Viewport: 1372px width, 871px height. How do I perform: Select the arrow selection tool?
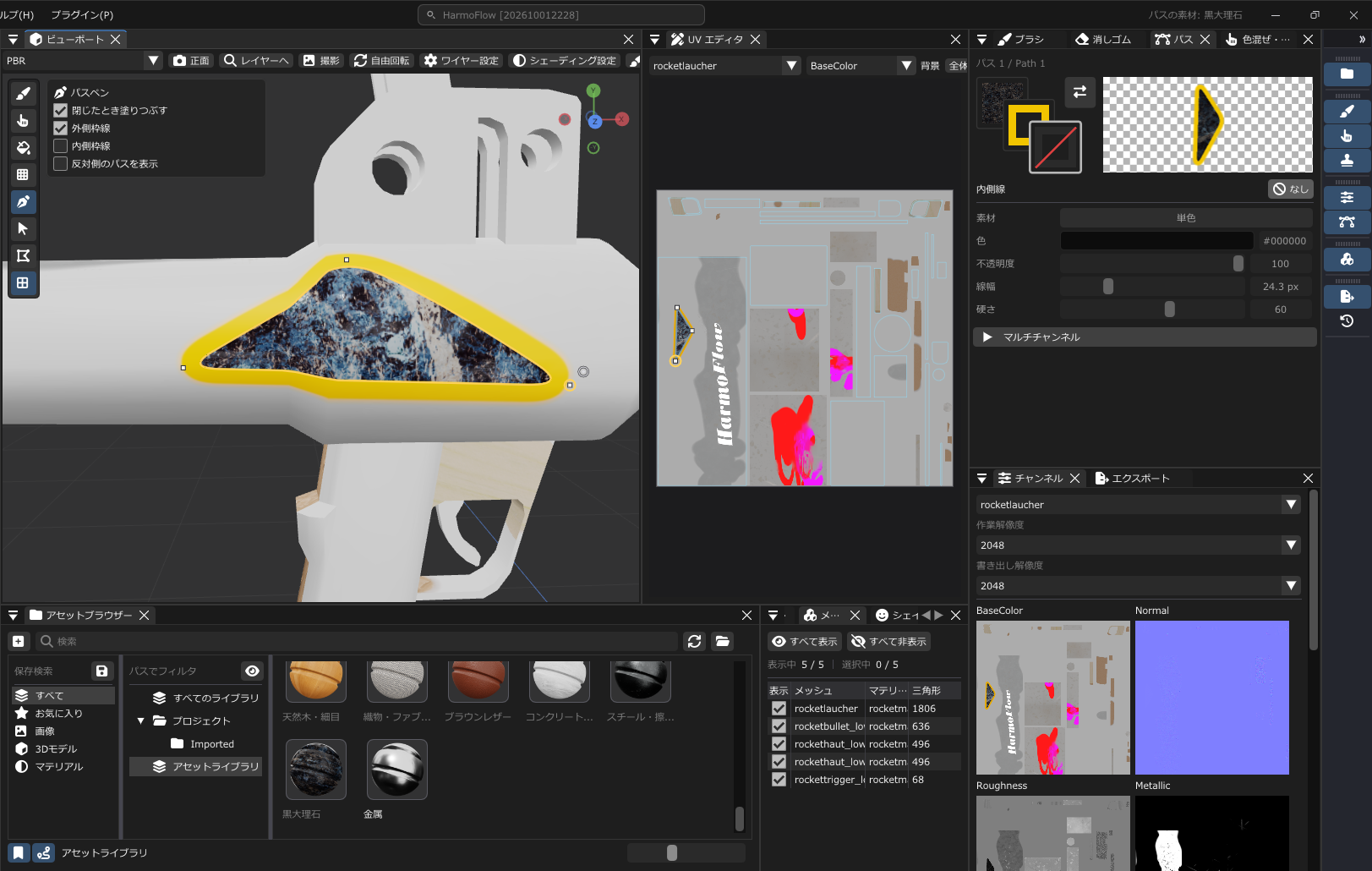pyautogui.click(x=23, y=229)
